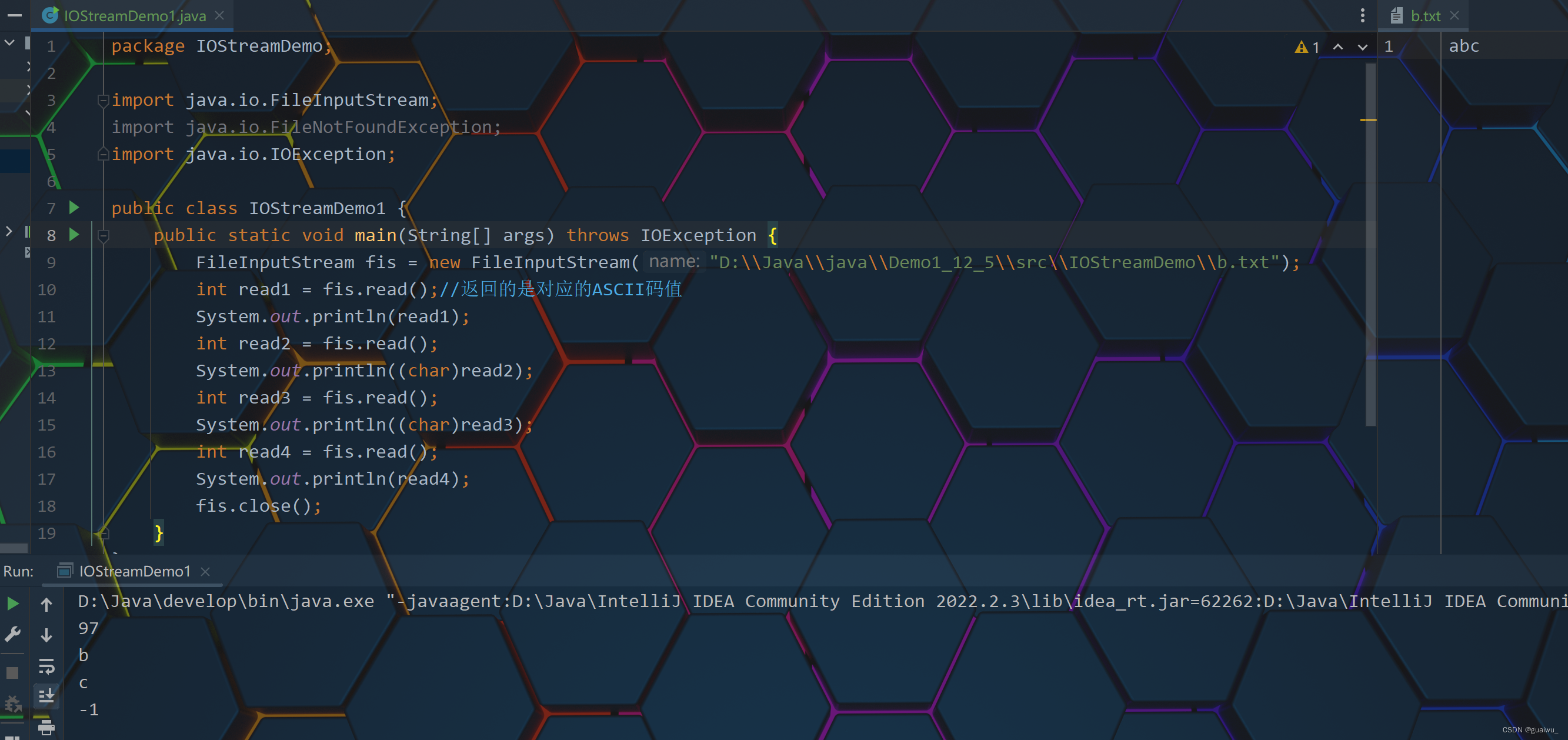1568x740 pixels.
Task: Click 'throws' keyword on line 8
Action: coord(597,235)
